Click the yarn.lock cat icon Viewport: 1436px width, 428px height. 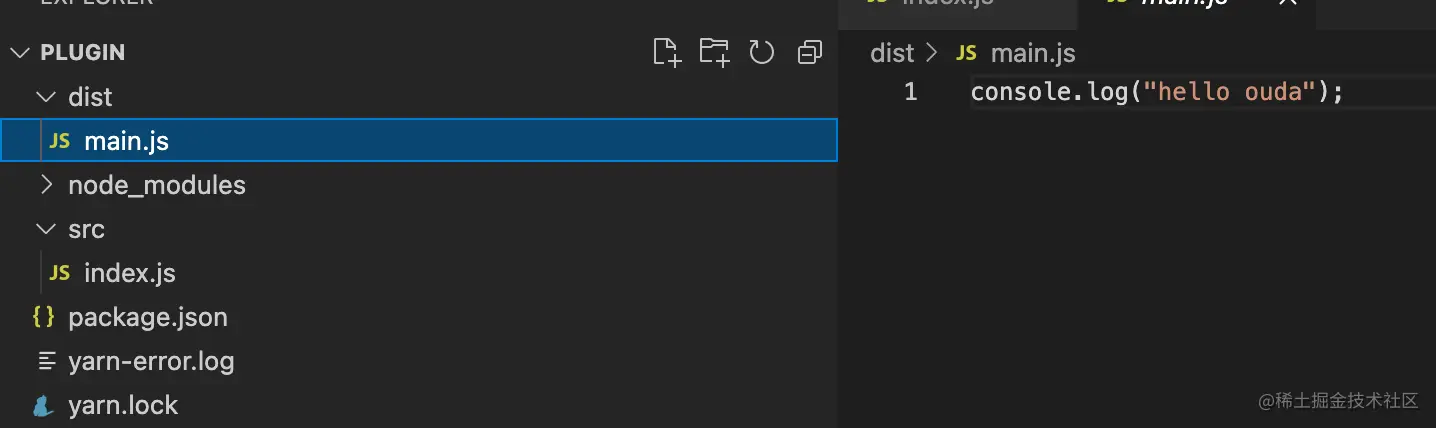[x=43, y=405]
